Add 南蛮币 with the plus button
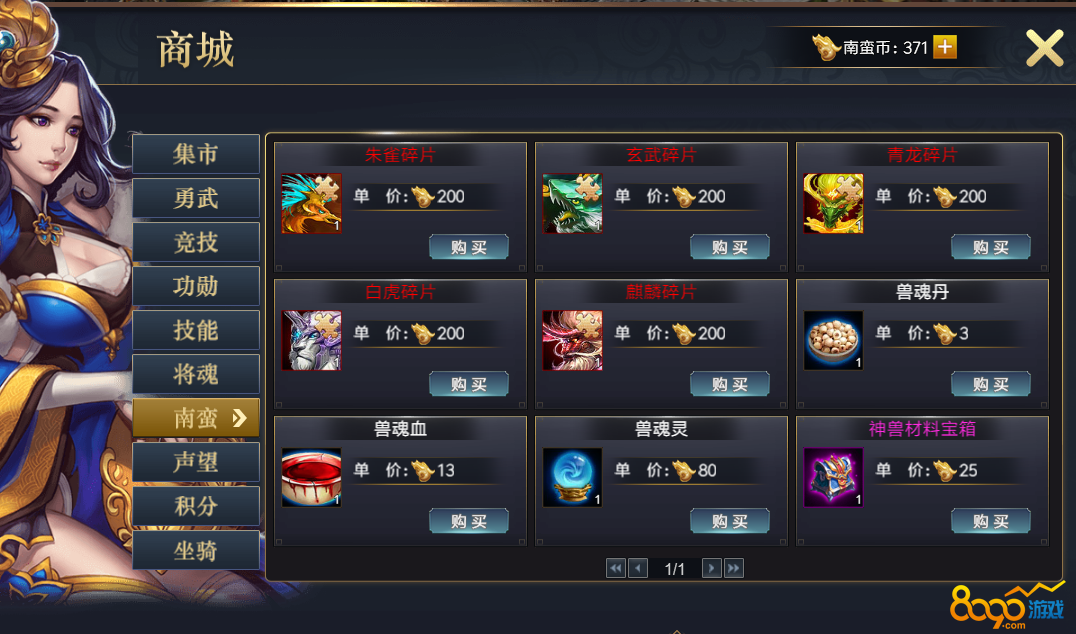1076x634 pixels. coord(945,47)
